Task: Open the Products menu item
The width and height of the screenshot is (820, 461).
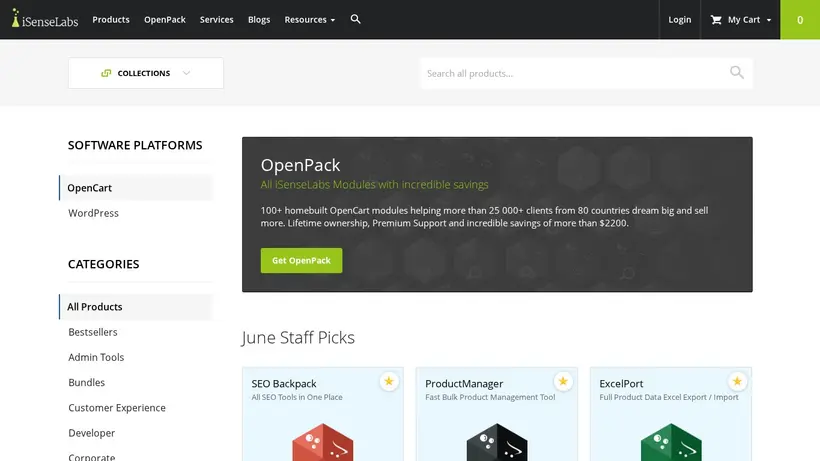Action: click(111, 19)
